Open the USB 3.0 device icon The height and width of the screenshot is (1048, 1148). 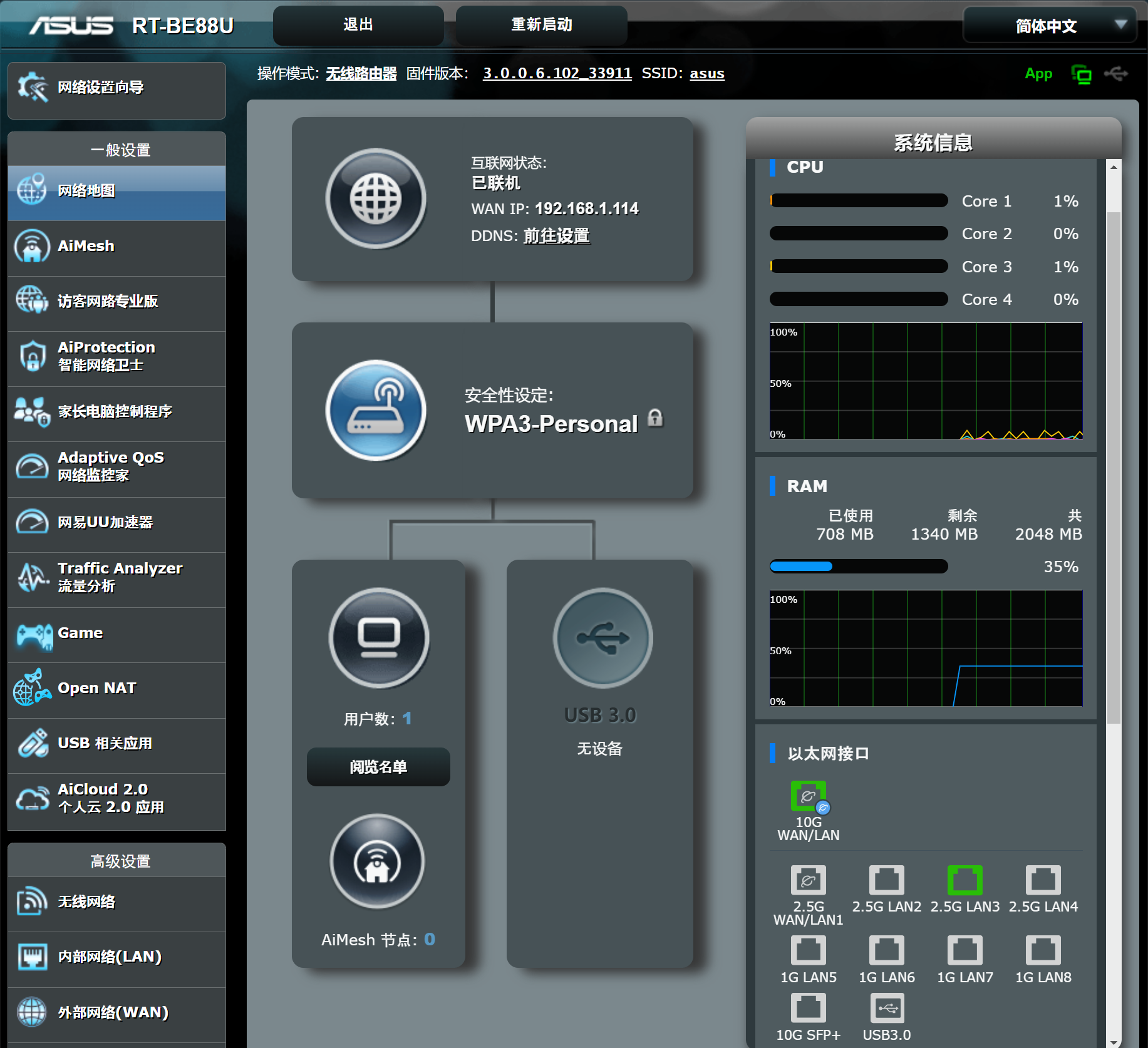pos(602,638)
